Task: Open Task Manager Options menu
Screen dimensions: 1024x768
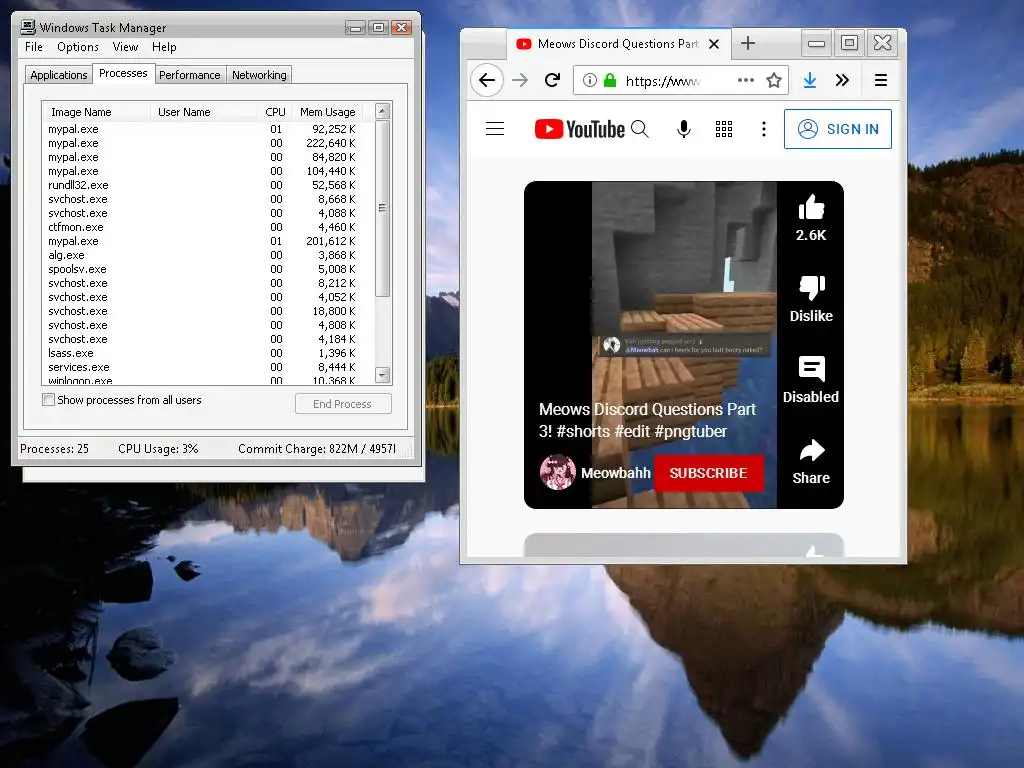Action: click(x=78, y=47)
